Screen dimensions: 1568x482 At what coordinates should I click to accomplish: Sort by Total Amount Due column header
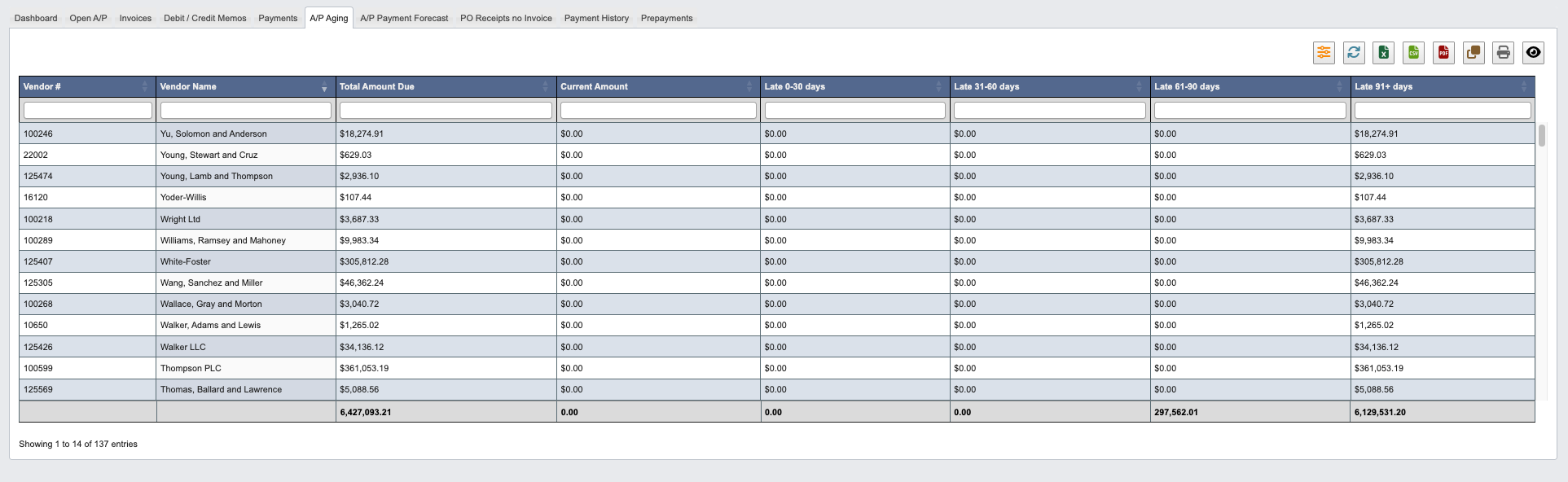(446, 86)
